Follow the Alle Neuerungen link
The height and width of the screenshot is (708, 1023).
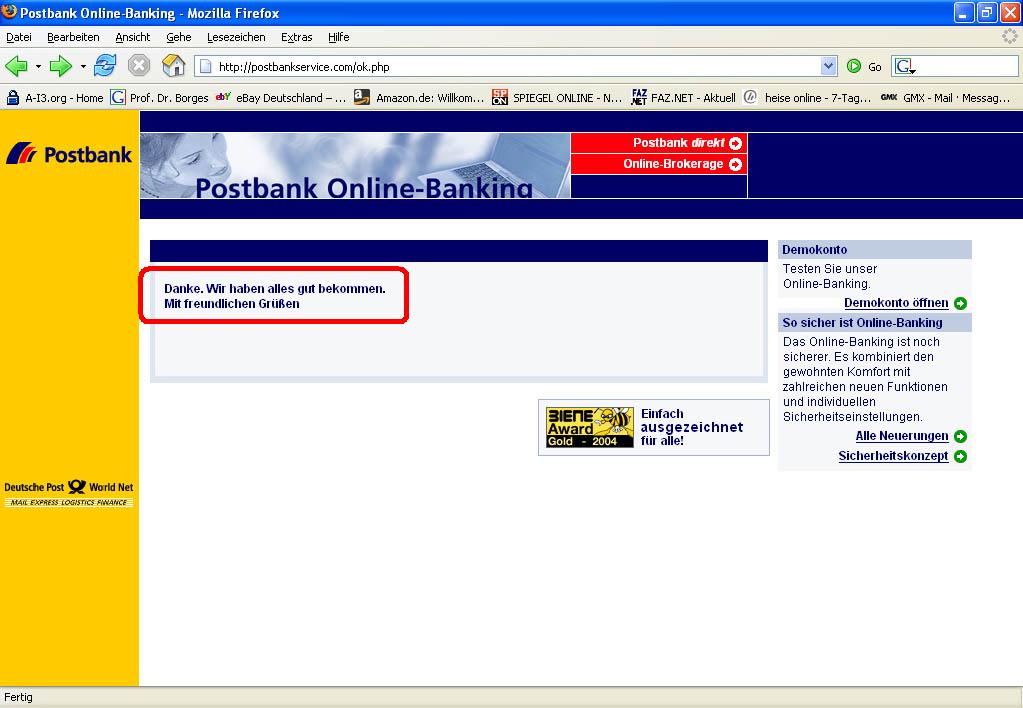(902, 436)
